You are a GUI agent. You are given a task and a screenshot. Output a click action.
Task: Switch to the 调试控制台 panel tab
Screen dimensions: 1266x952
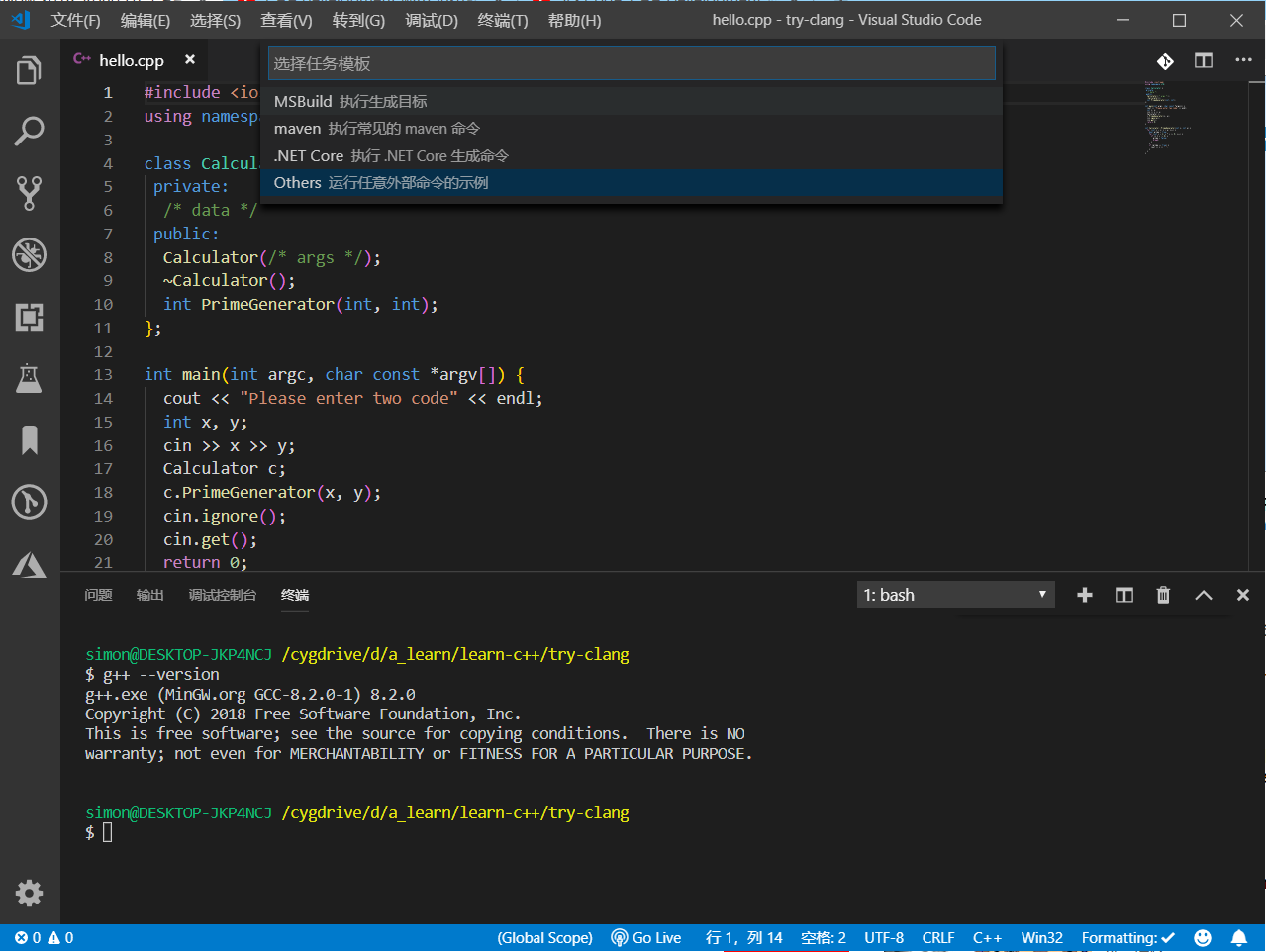pos(223,595)
